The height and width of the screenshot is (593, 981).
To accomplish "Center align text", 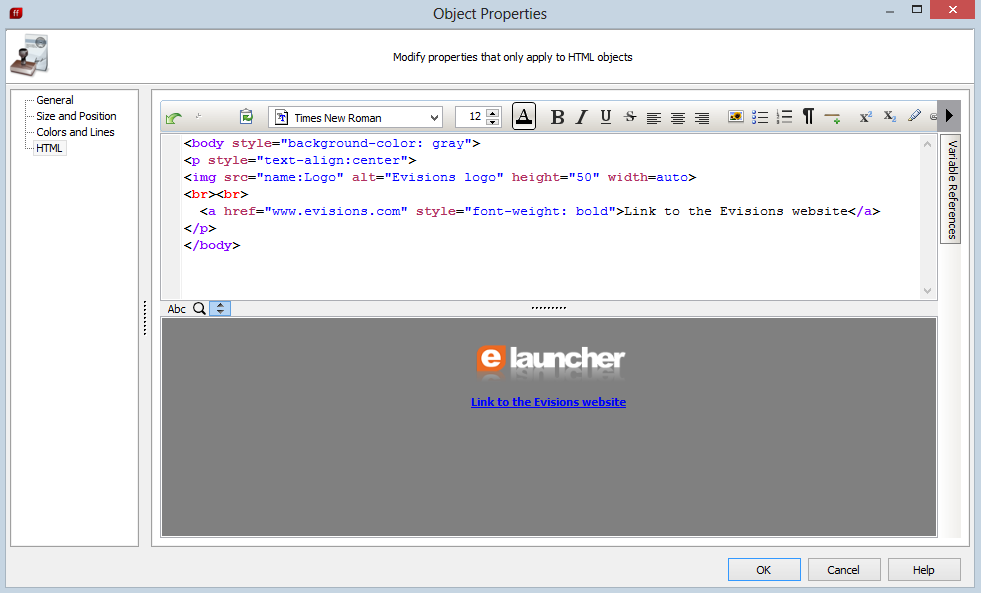I will tap(678, 118).
